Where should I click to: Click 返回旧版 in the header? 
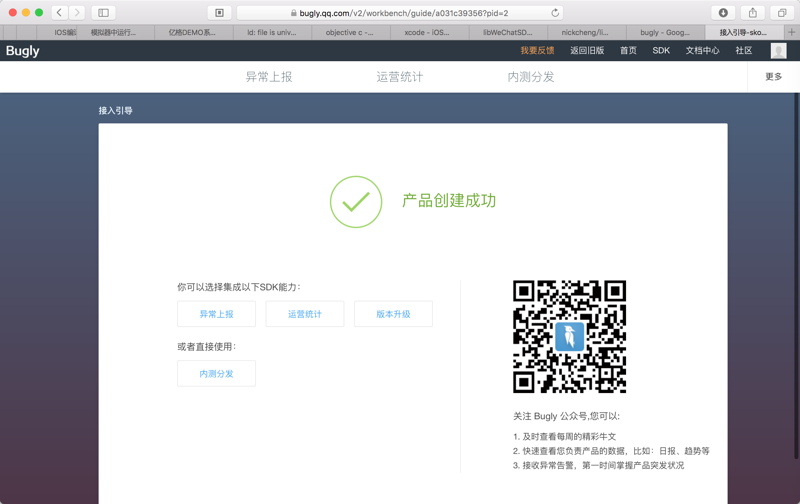click(x=587, y=51)
